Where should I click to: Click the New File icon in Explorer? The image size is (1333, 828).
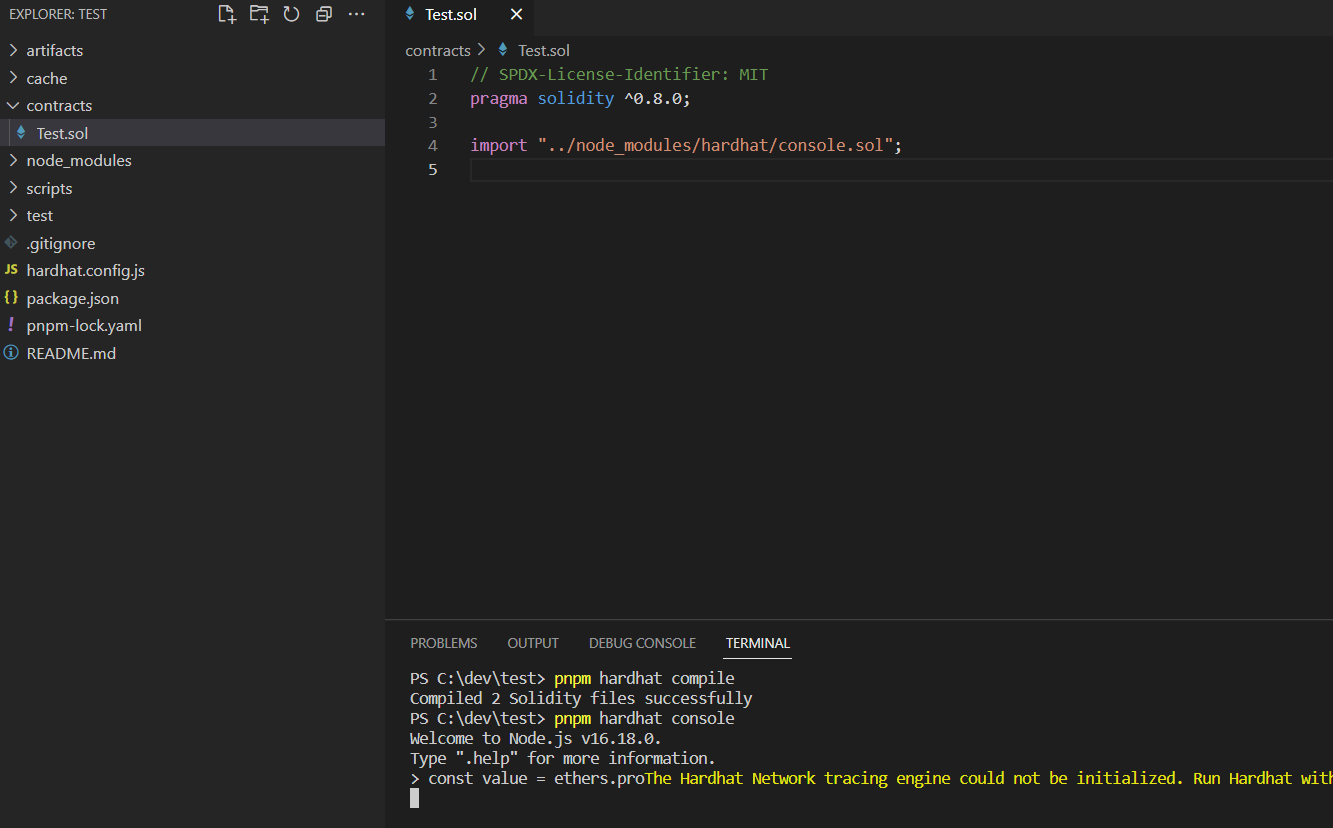tap(226, 13)
